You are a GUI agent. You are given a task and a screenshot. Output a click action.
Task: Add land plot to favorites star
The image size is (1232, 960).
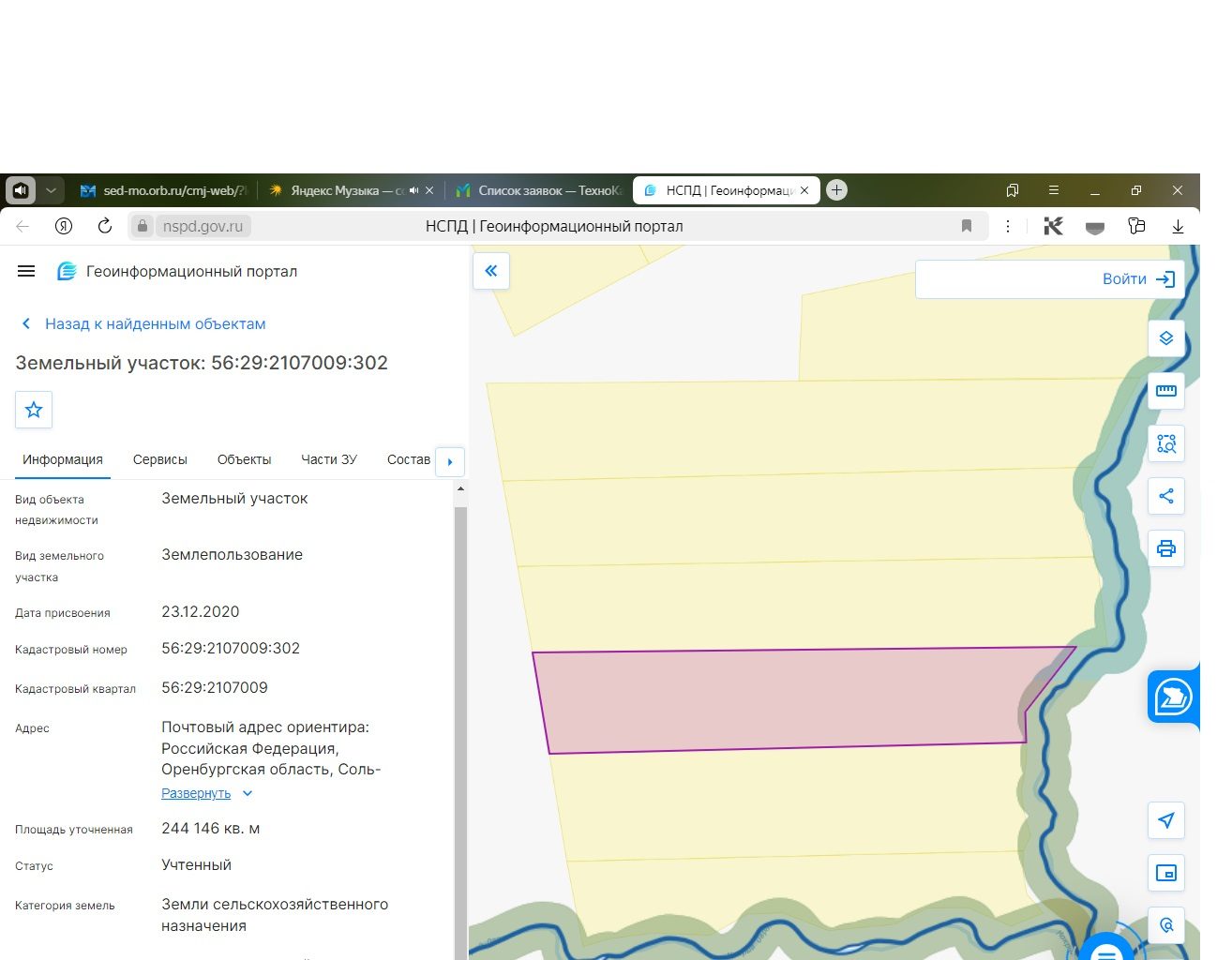(34, 410)
